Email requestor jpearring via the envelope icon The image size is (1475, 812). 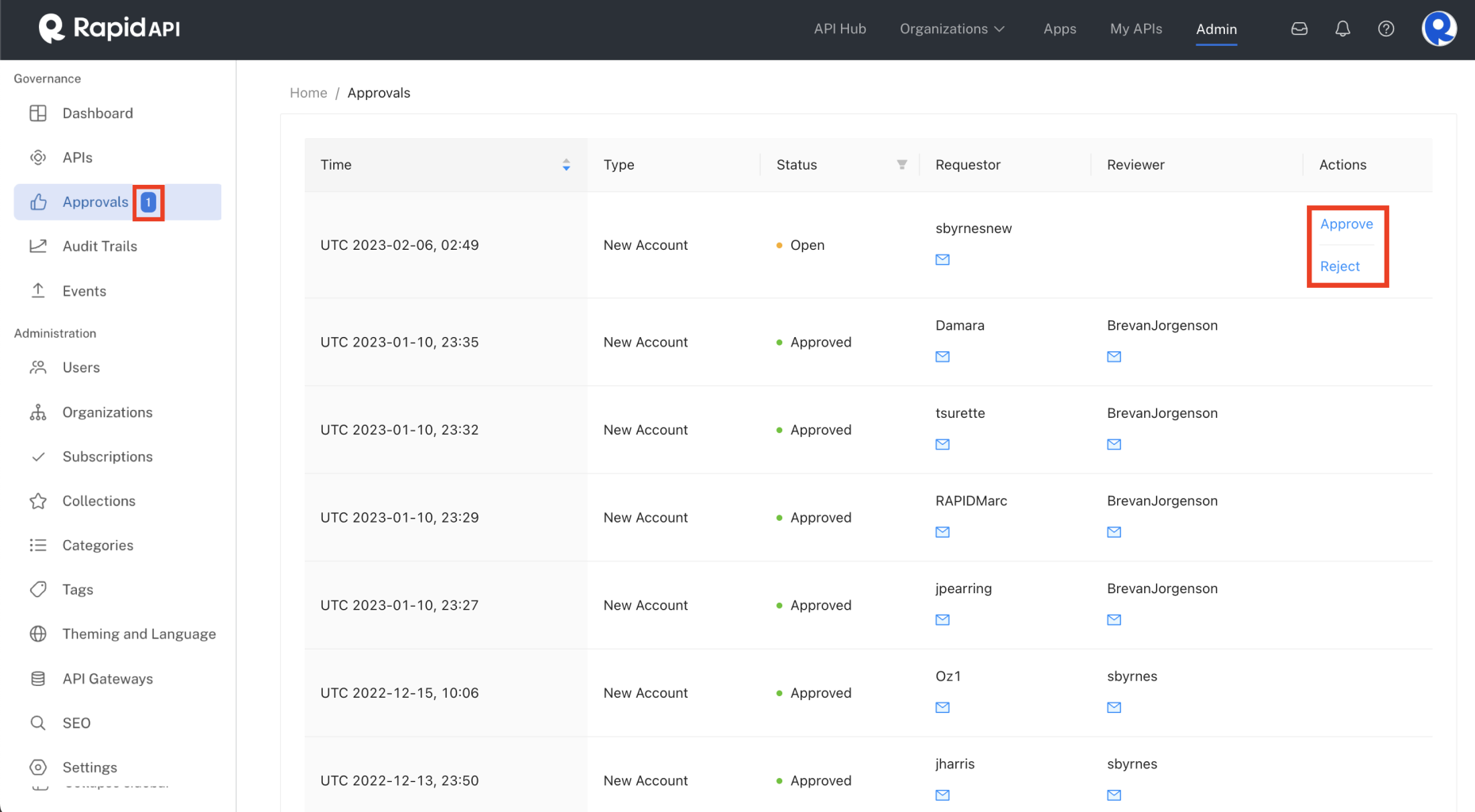tap(943, 620)
